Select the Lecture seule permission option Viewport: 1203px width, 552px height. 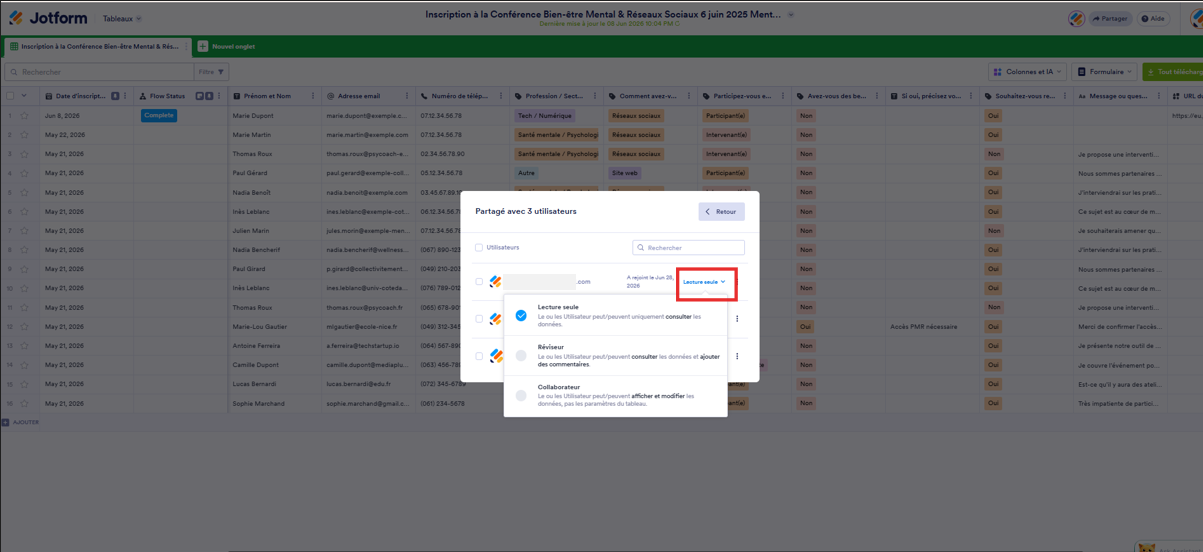click(x=615, y=315)
